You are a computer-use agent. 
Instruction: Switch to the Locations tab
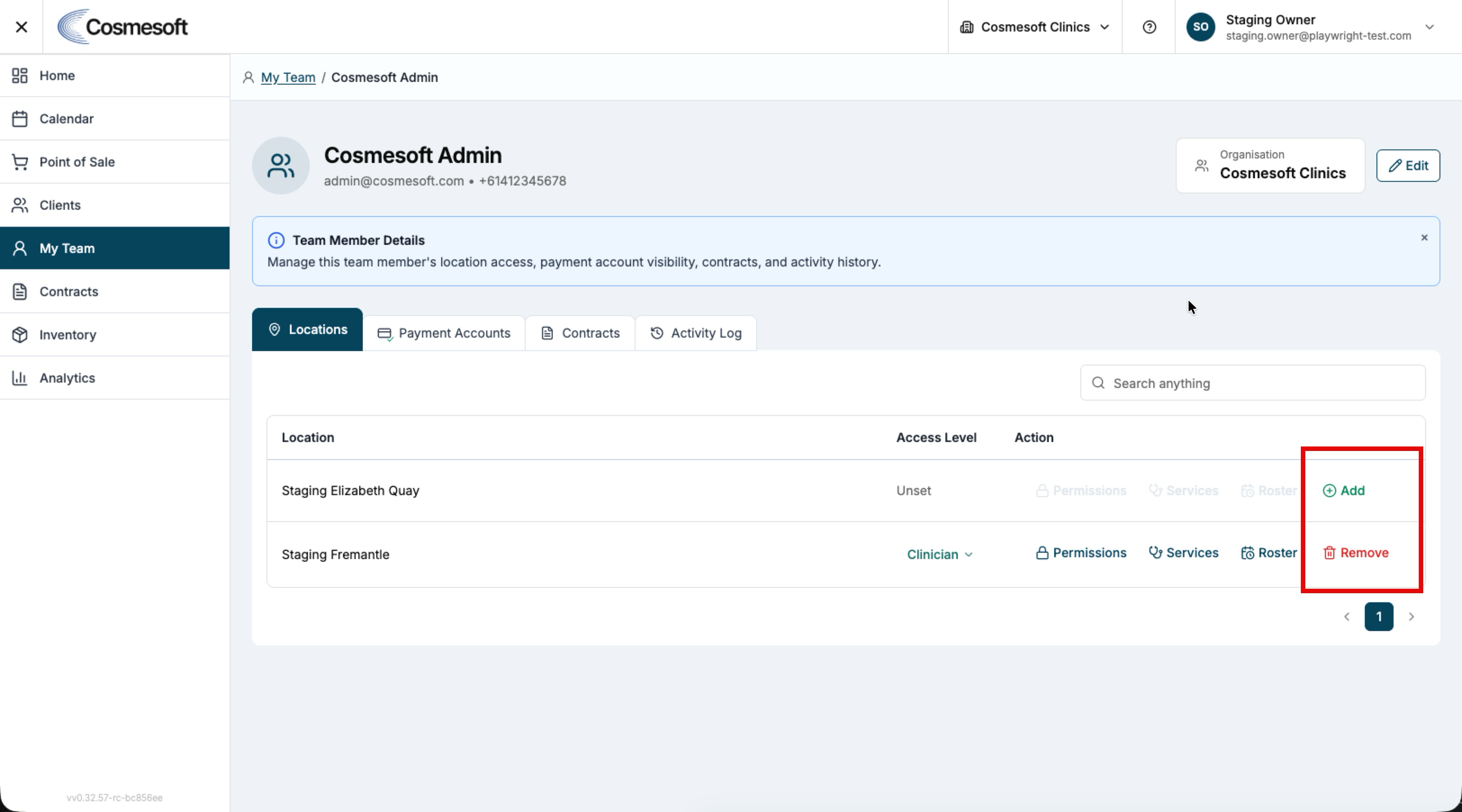tap(307, 329)
